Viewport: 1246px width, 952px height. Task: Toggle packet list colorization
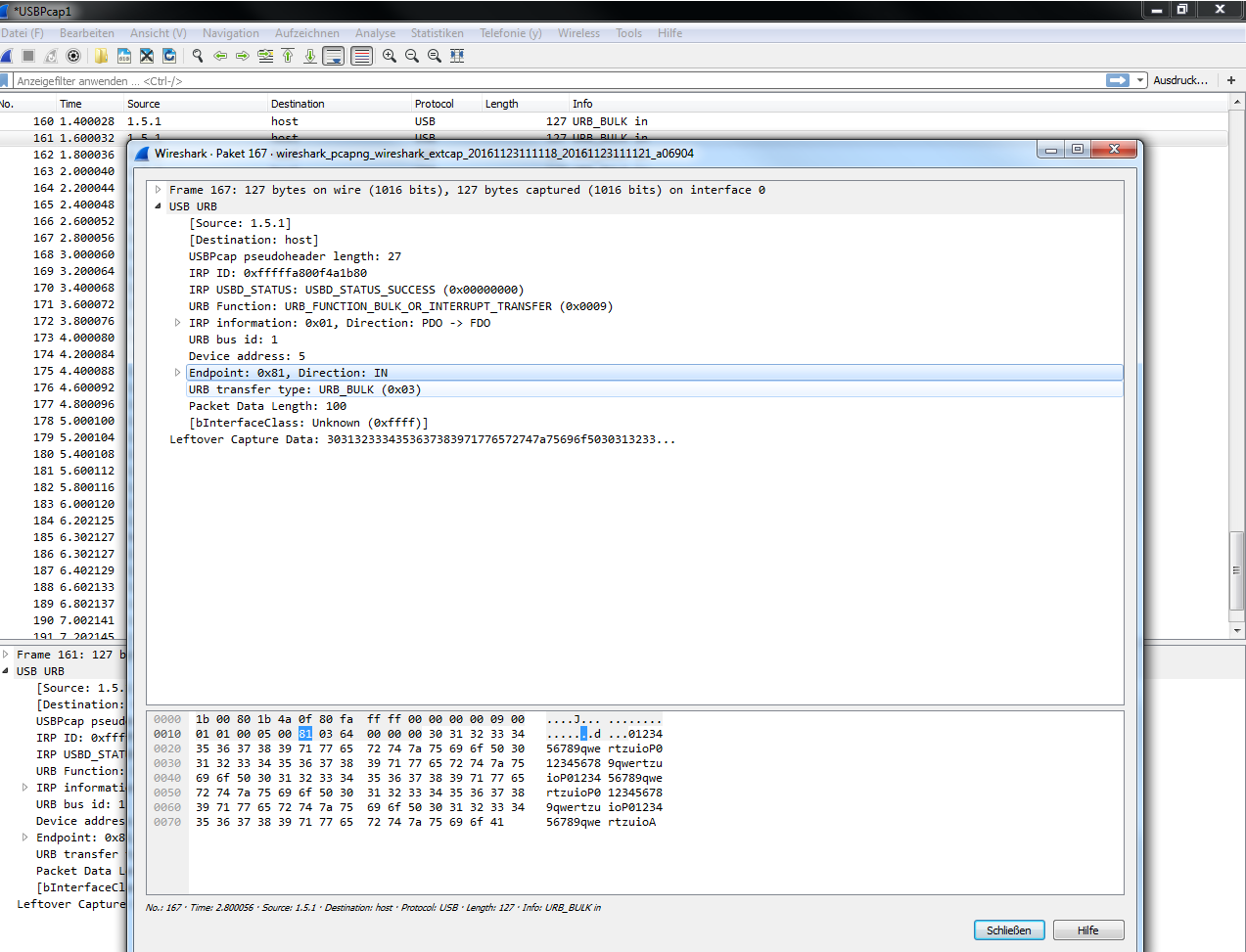[361, 56]
